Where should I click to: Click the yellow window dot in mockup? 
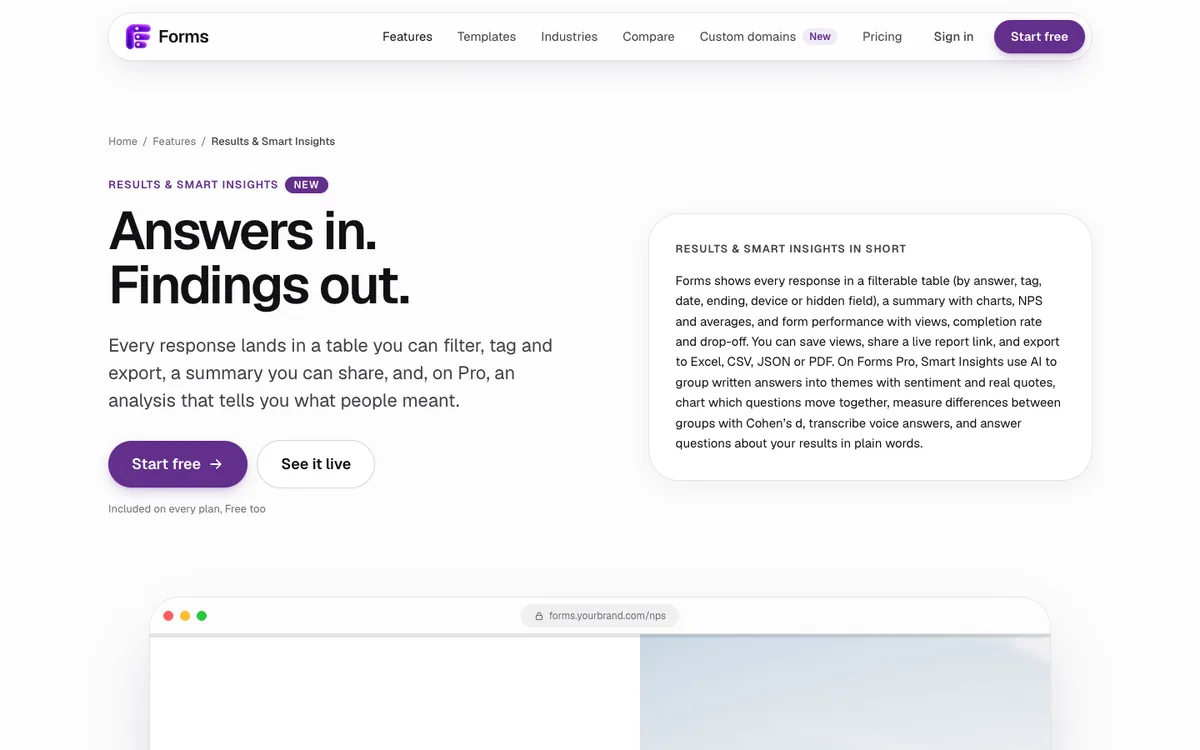tap(185, 616)
